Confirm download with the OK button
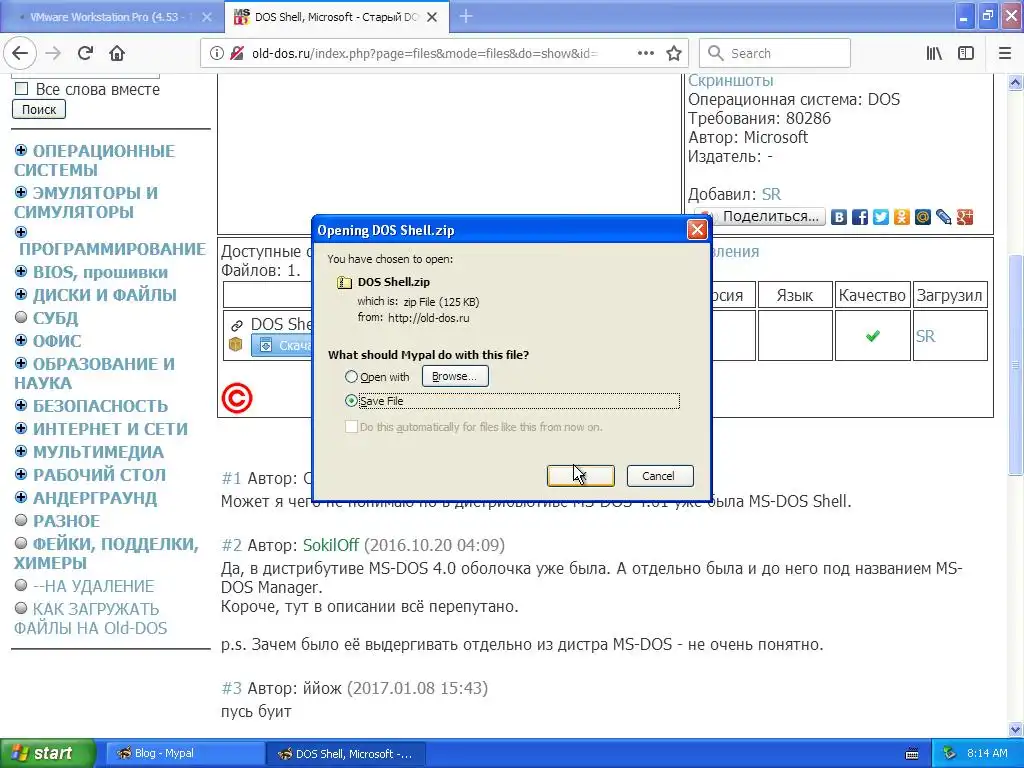 pos(581,476)
